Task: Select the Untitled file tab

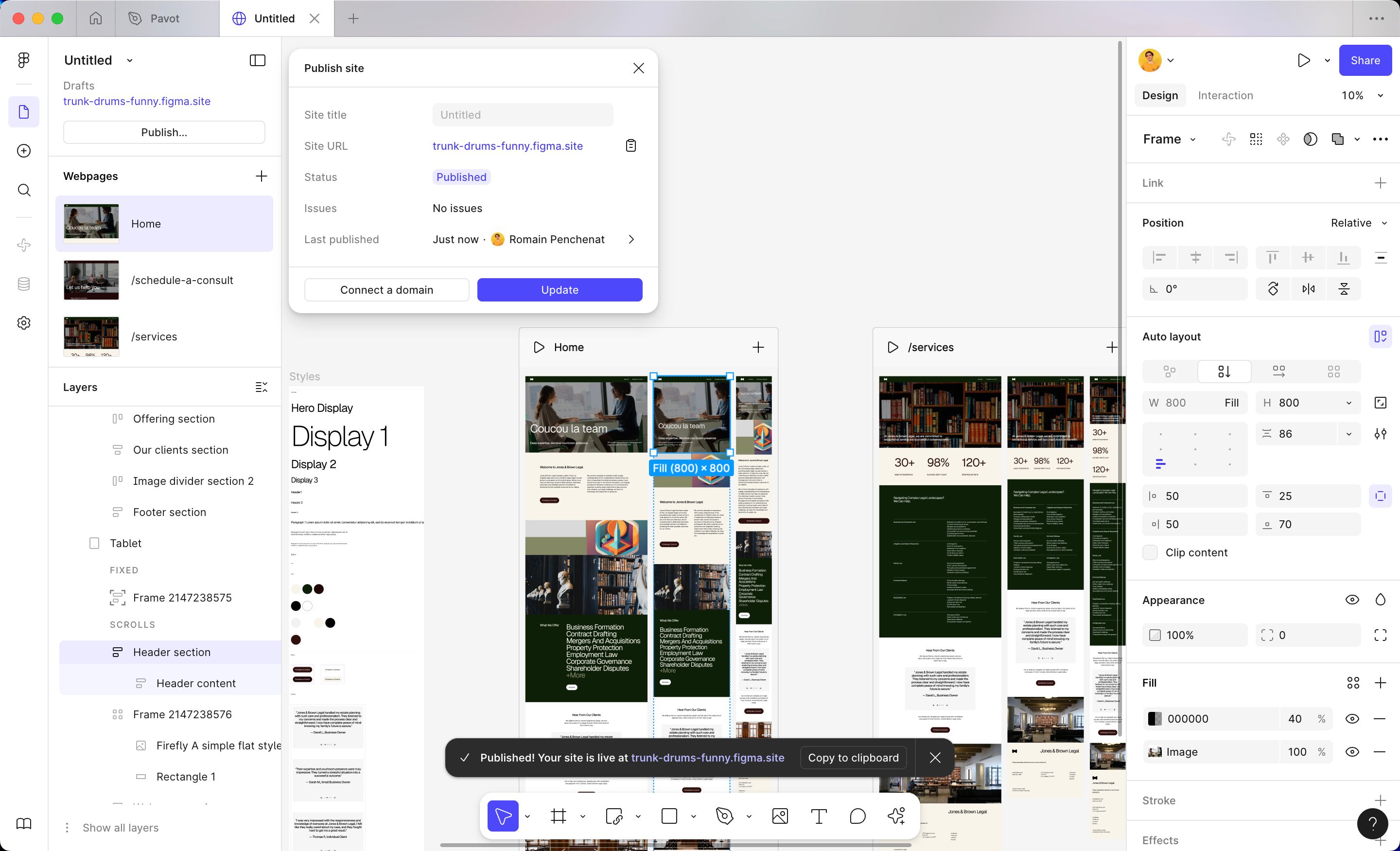Action: (x=275, y=18)
